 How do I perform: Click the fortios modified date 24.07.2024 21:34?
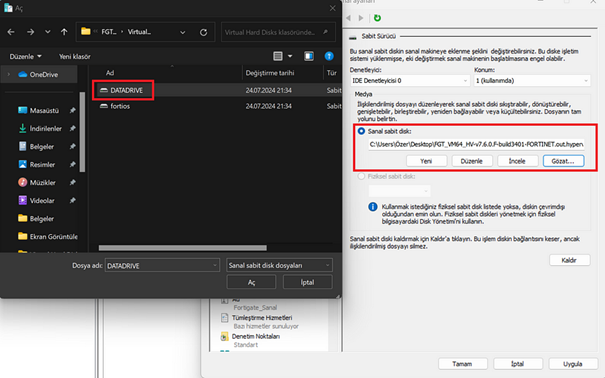[x=269, y=106]
